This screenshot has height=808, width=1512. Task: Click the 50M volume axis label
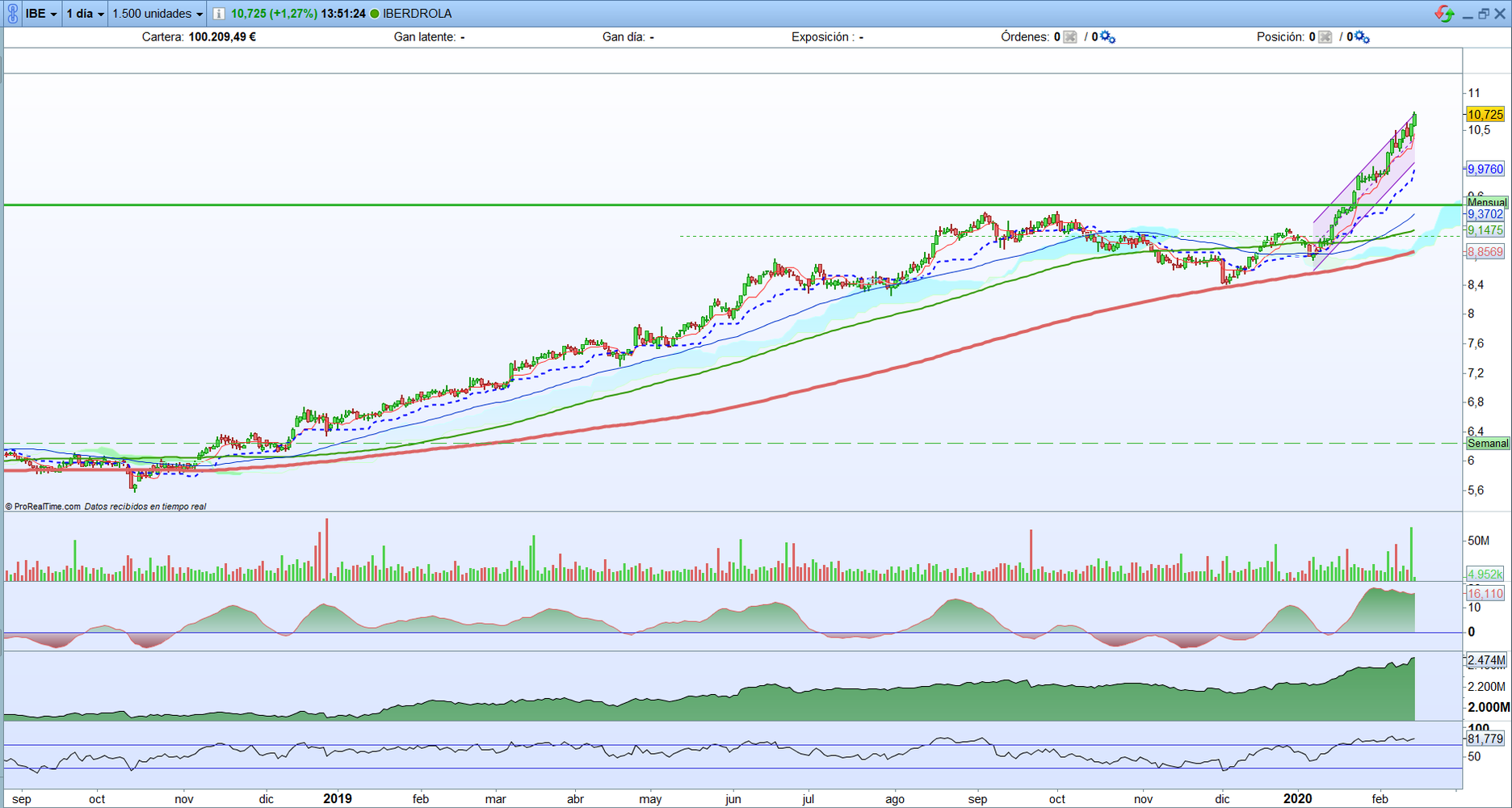pos(1479,541)
